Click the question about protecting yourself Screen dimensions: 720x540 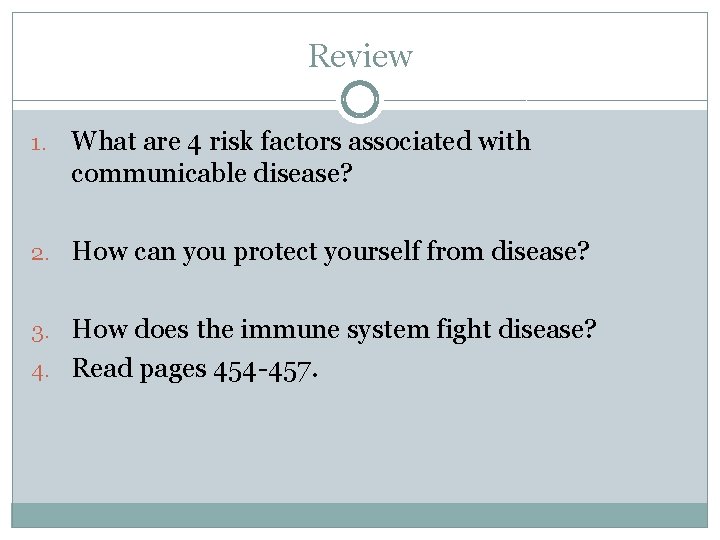(x=331, y=252)
